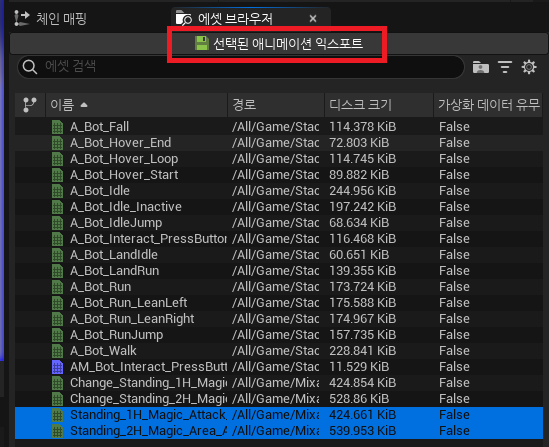Open the asset filter options icon
Screen dimensions: 549x447
pos(505,67)
